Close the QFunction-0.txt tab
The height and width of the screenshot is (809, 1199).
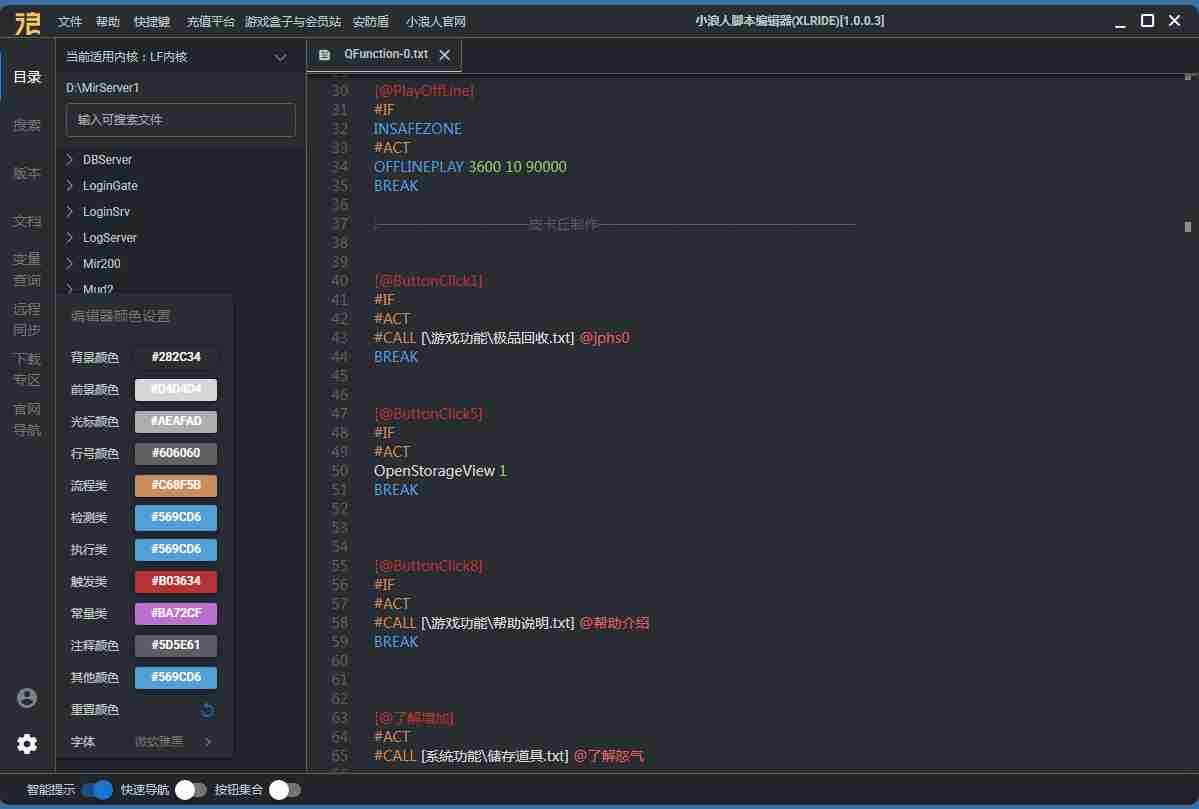click(x=445, y=55)
